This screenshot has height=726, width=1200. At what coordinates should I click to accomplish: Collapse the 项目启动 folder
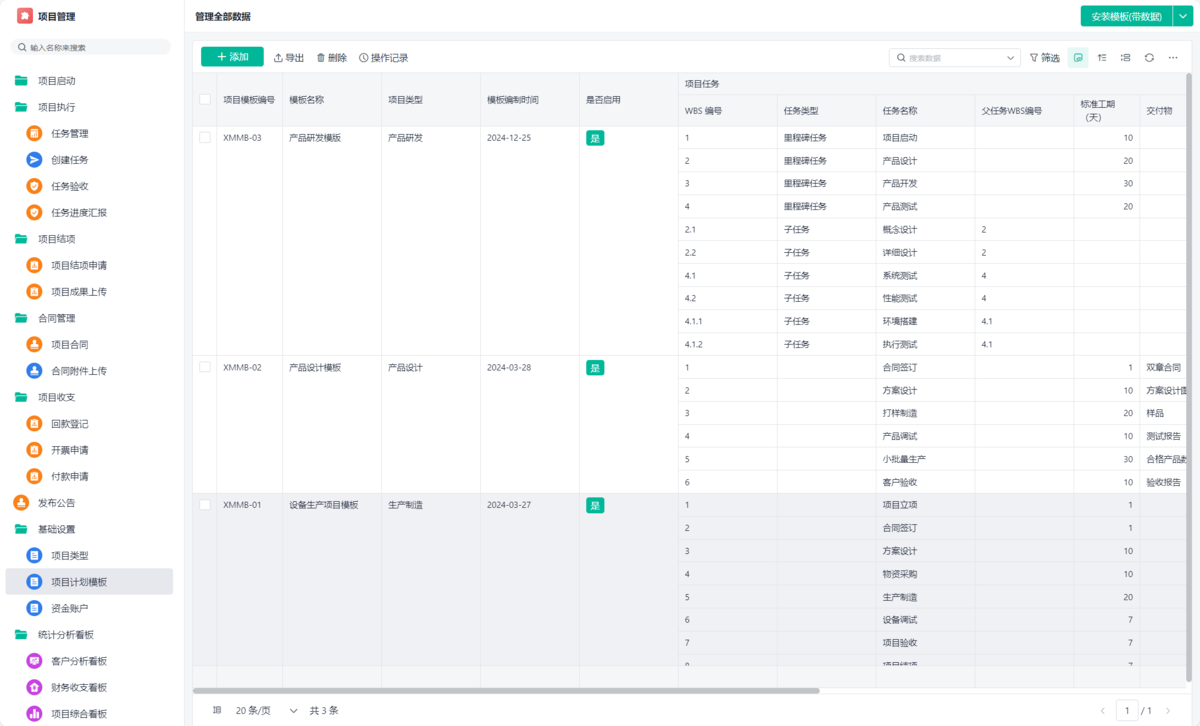coord(21,81)
